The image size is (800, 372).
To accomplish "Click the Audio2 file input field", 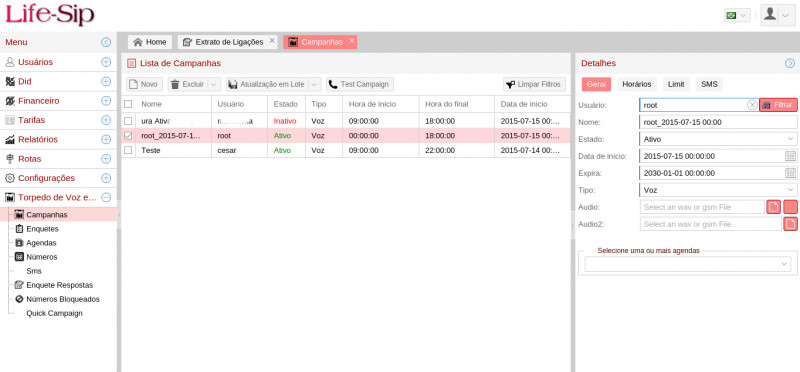I will [x=711, y=224].
